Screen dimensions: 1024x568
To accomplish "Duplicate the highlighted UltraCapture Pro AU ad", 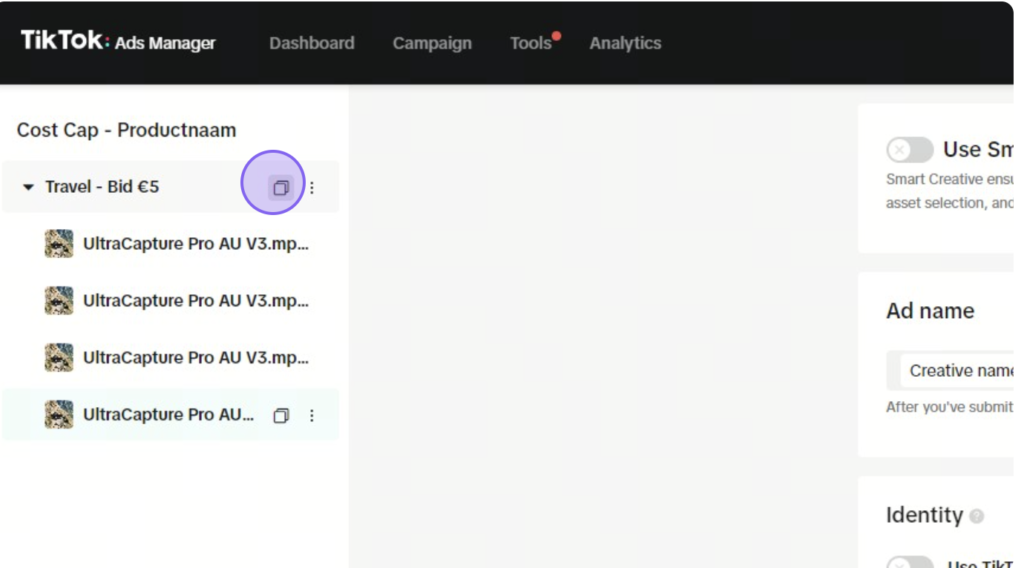I will coord(281,415).
